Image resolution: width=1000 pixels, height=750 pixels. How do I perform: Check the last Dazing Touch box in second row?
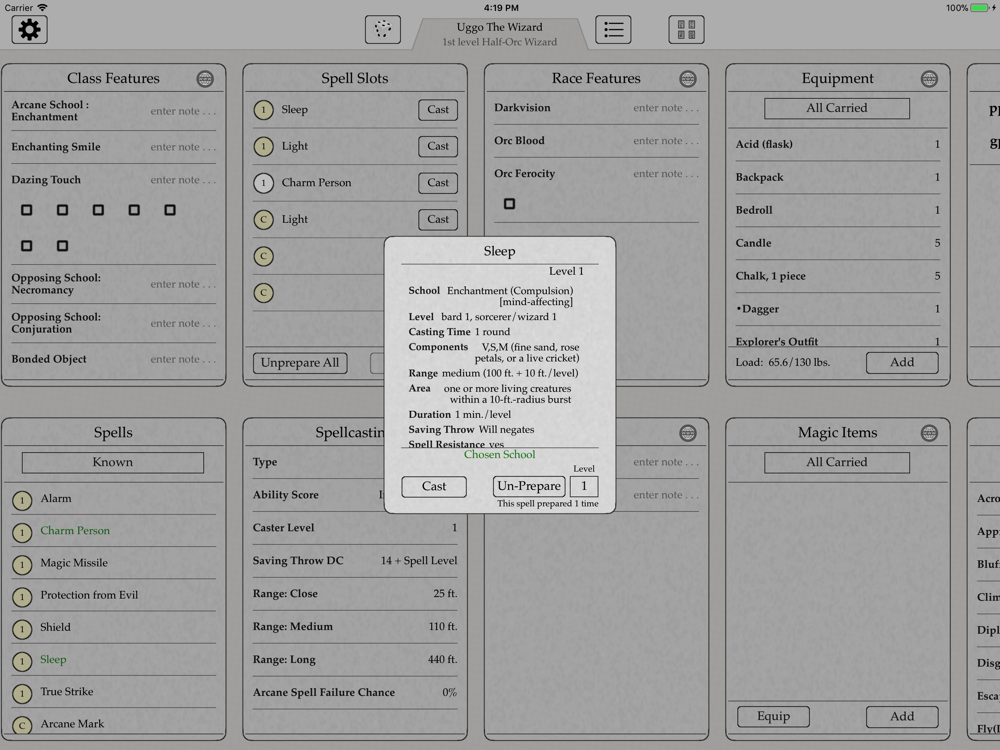(62, 246)
